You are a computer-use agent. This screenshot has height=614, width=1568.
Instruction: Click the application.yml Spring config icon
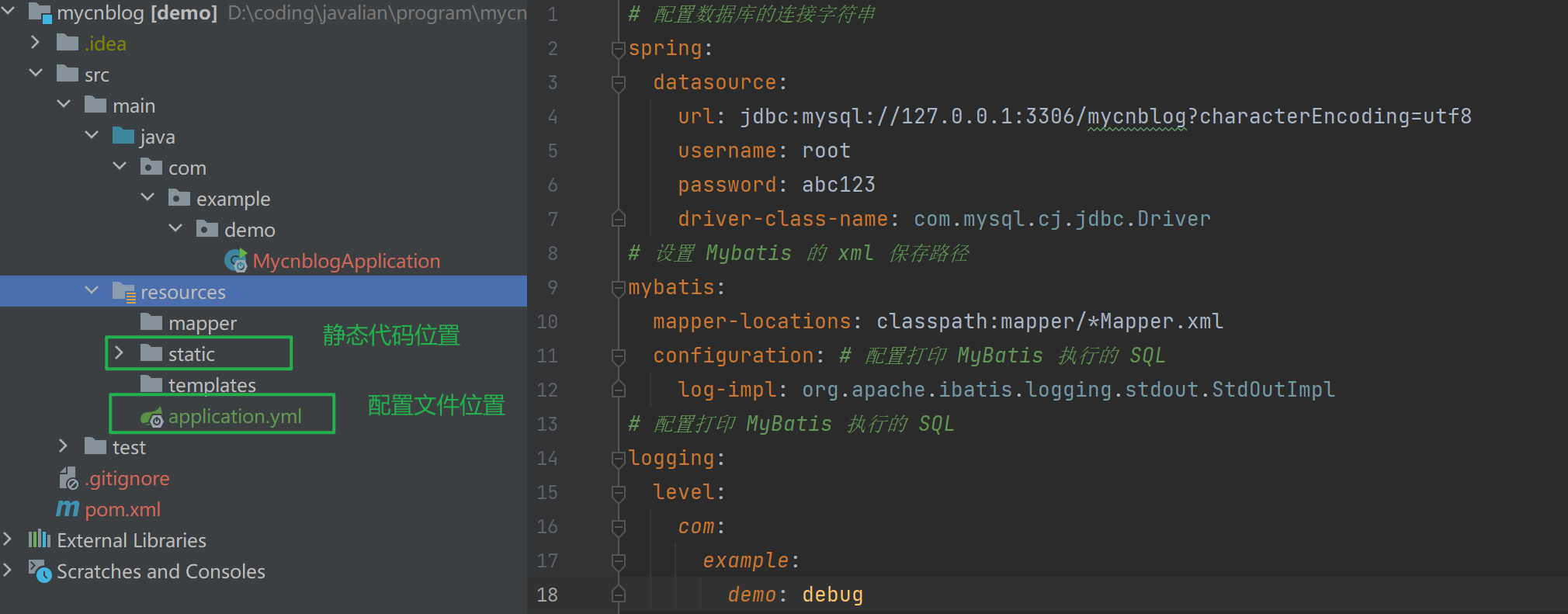[152, 417]
